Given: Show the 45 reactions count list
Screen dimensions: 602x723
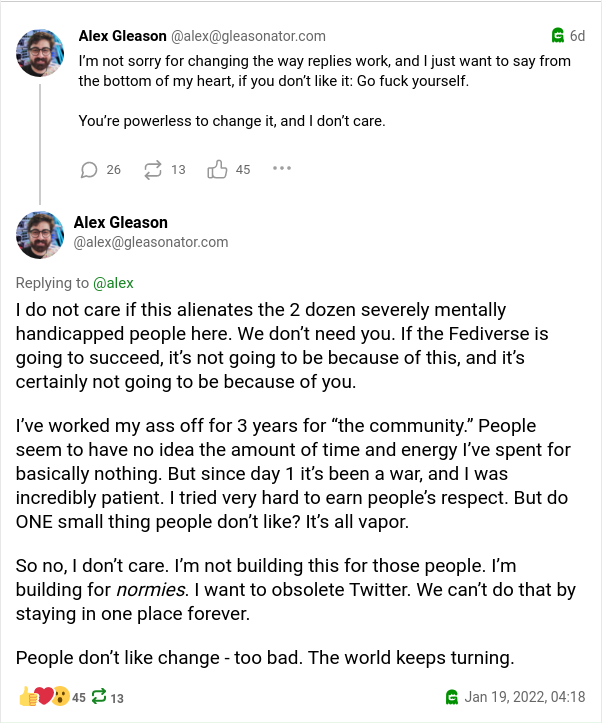Looking at the screenshot, I should point(79,698).
